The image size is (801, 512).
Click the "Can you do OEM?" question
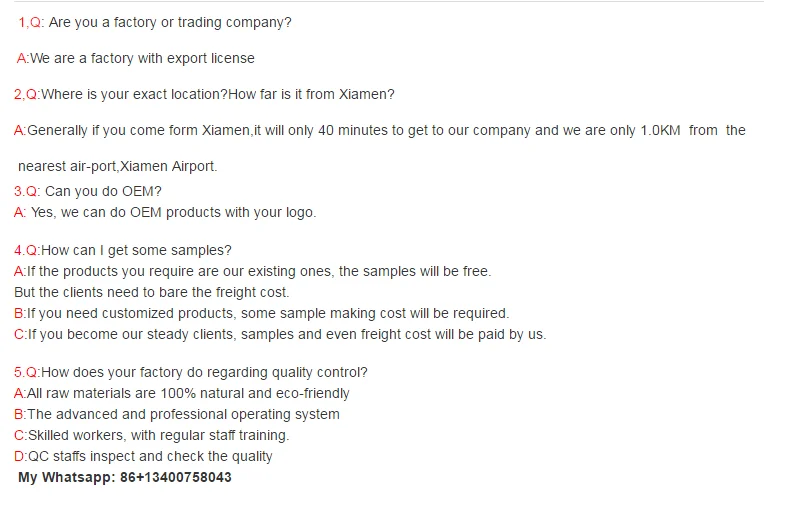(103, 191)
